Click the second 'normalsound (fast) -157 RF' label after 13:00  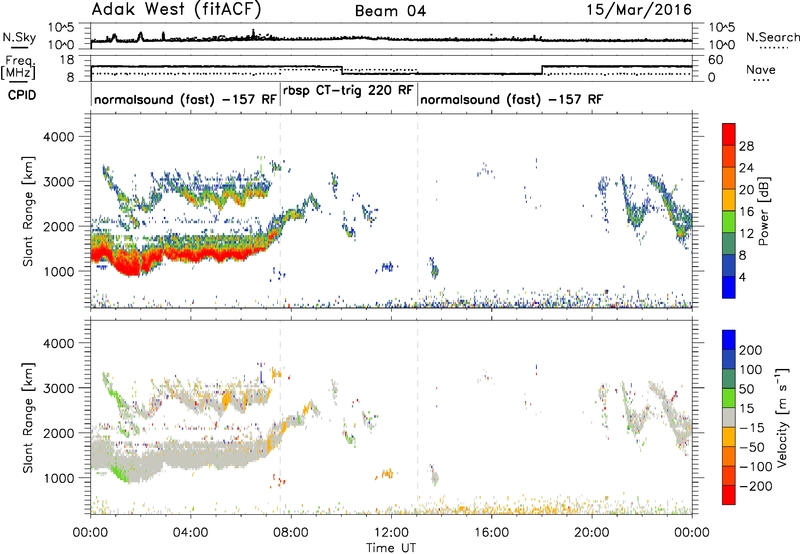[511, 99]
